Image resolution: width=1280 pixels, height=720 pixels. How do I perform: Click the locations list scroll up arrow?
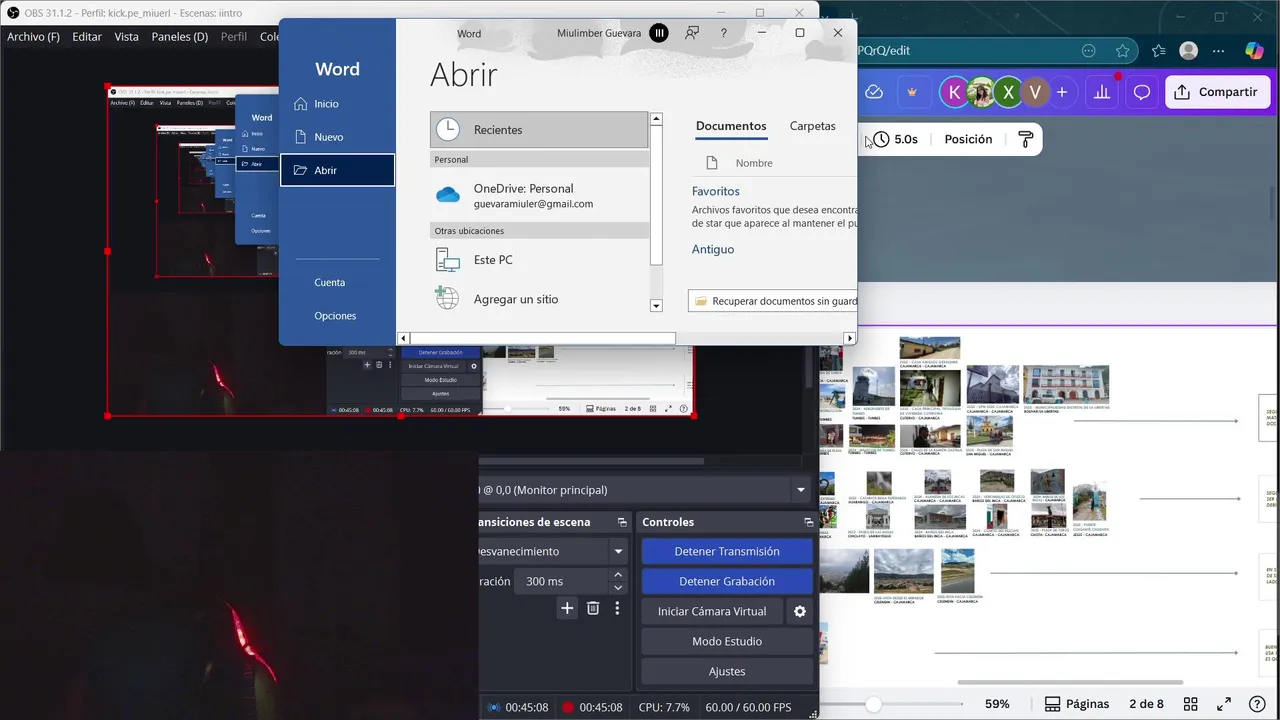coord(656,119)
